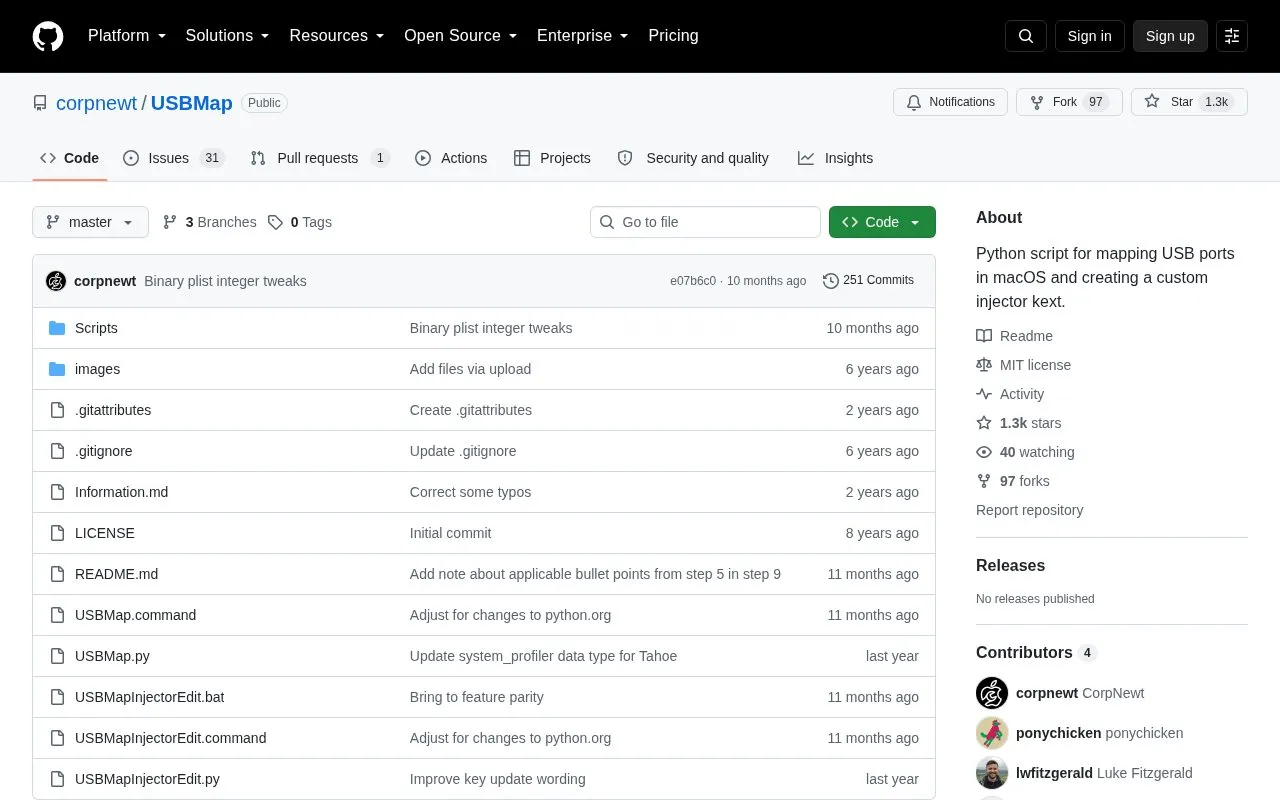Expand the Resources menu
The width and height of the screenshot is (1280, 800).
click(337, 36)
